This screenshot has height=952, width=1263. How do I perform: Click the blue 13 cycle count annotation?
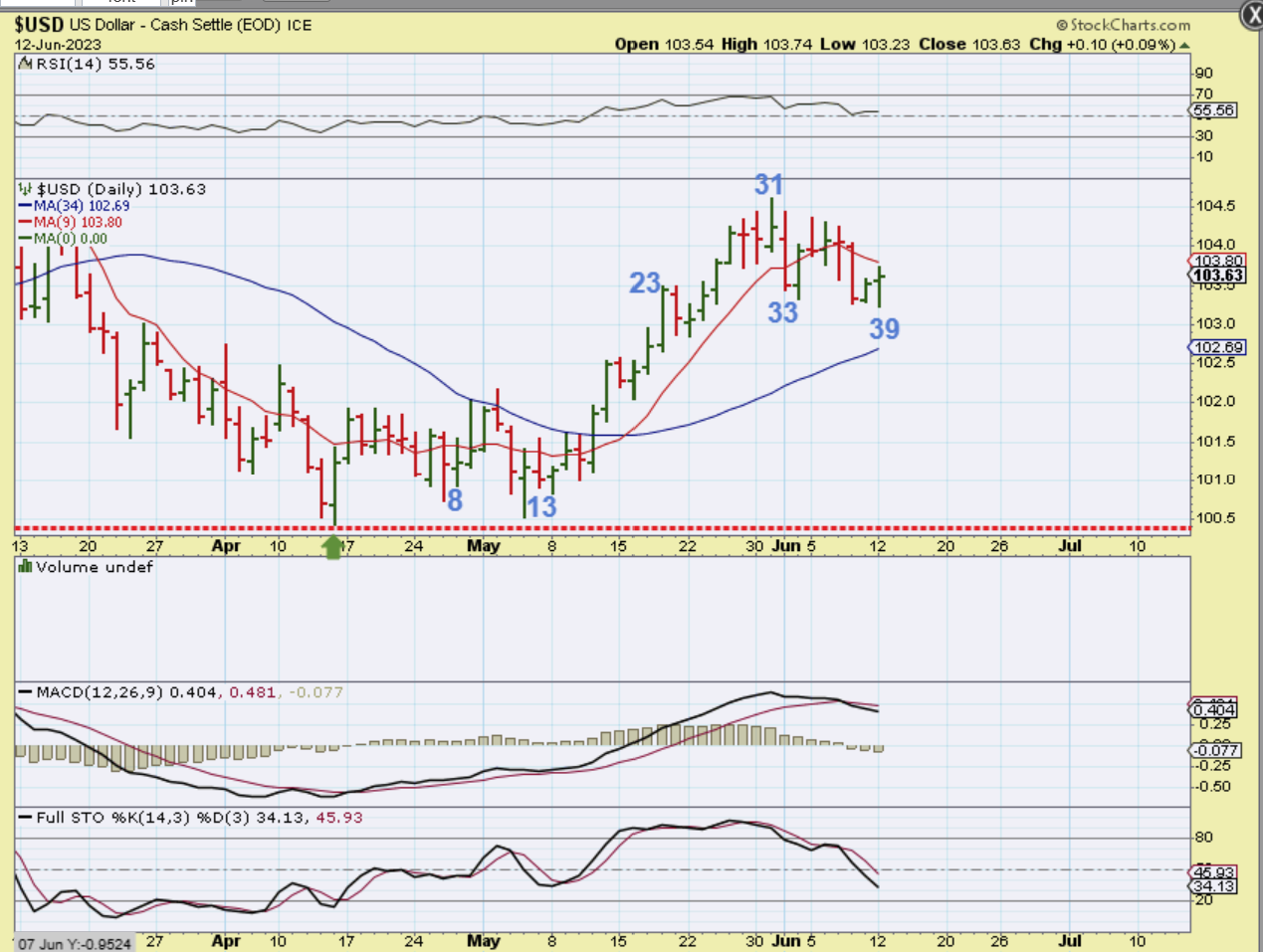[540, 506]
